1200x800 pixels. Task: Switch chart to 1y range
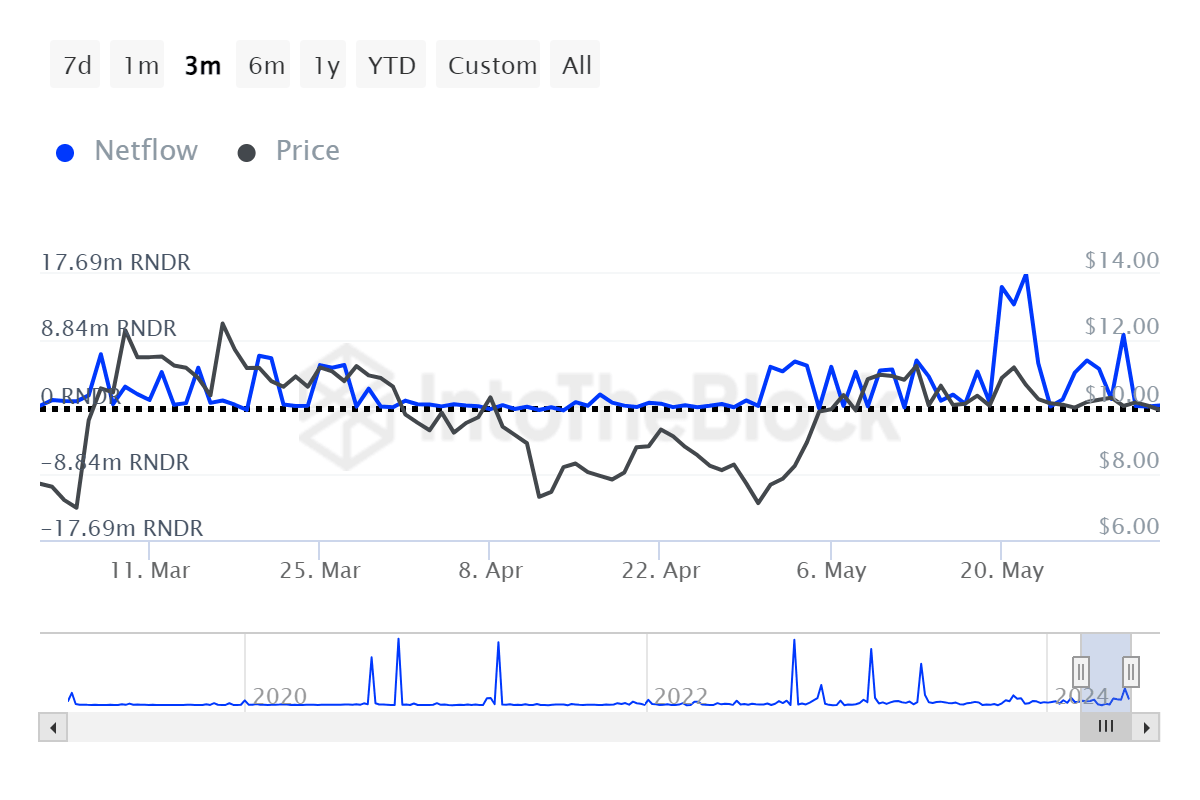pyautogui.click(x=327, y=65)
